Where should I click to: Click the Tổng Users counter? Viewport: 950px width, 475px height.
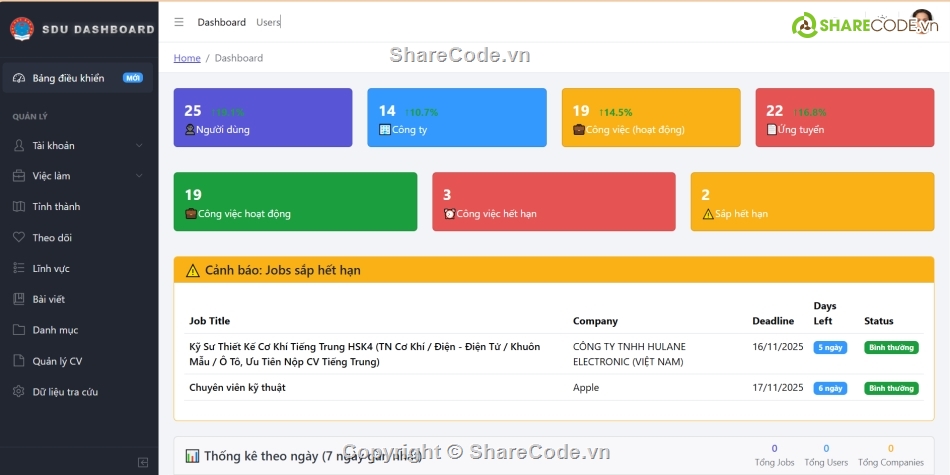coord(826,456)
